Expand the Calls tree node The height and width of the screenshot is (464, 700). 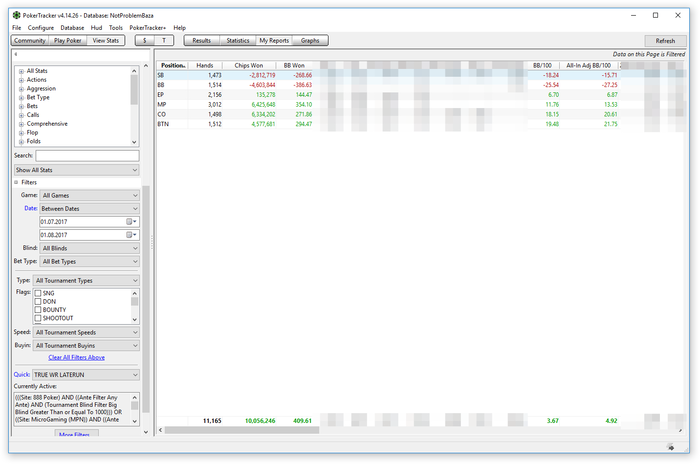(21, 115)
